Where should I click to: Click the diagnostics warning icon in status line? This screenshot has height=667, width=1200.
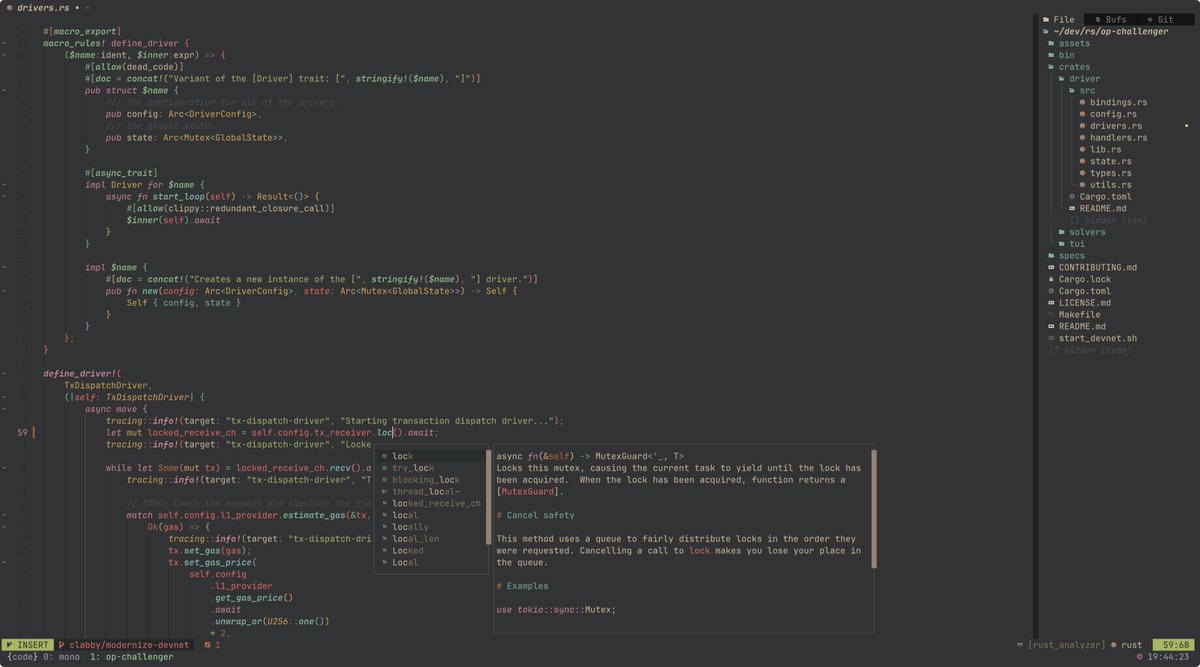tap(208, 645)
